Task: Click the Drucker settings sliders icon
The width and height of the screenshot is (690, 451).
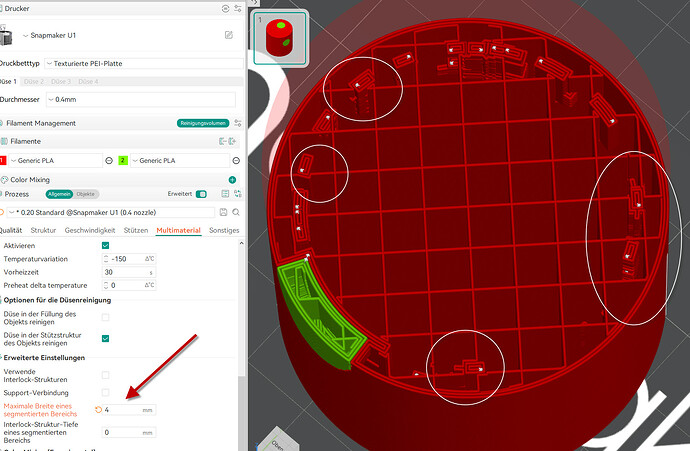Action: pyautogui.click(x=238, y=8)
